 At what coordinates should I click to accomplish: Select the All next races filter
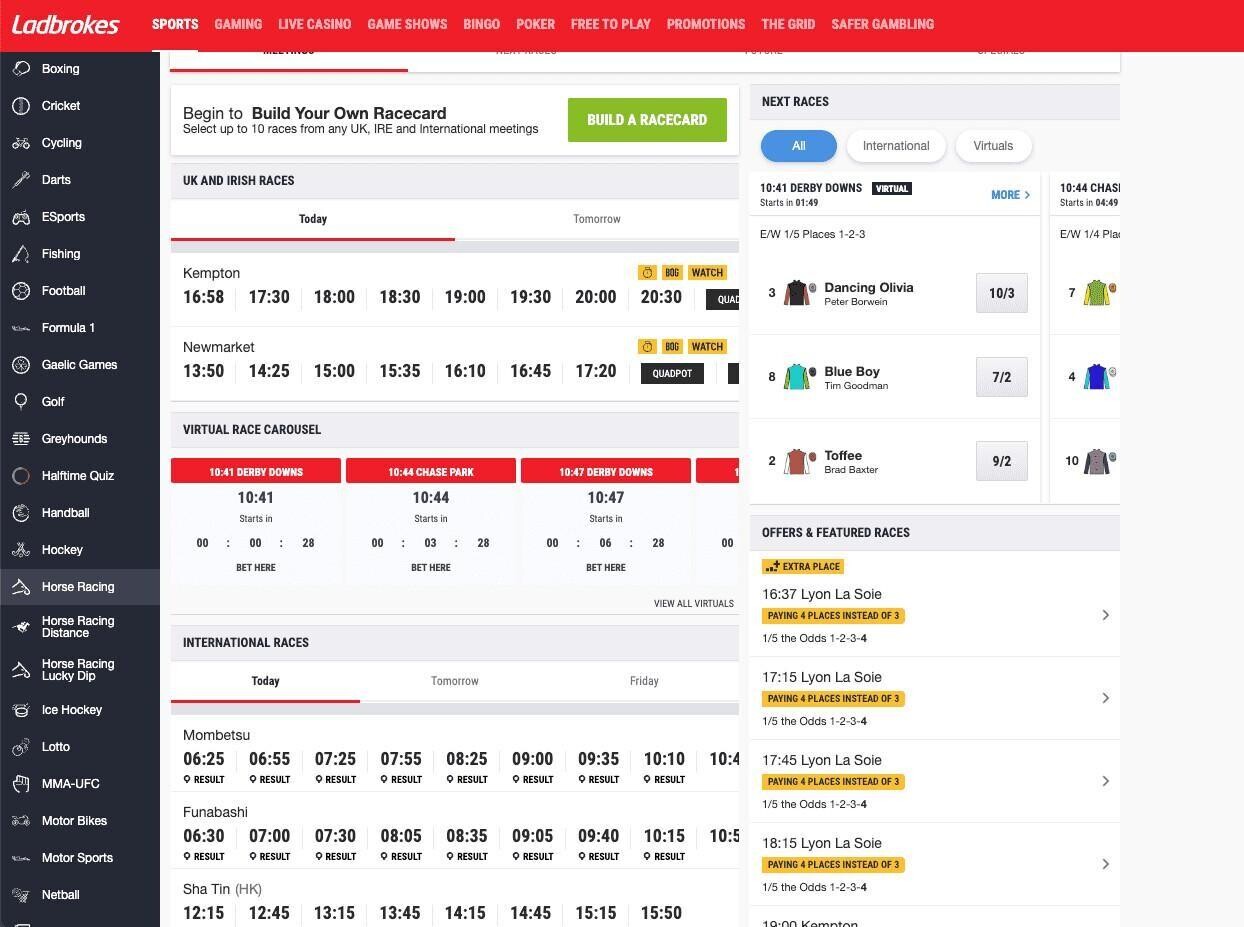point(799,146)
